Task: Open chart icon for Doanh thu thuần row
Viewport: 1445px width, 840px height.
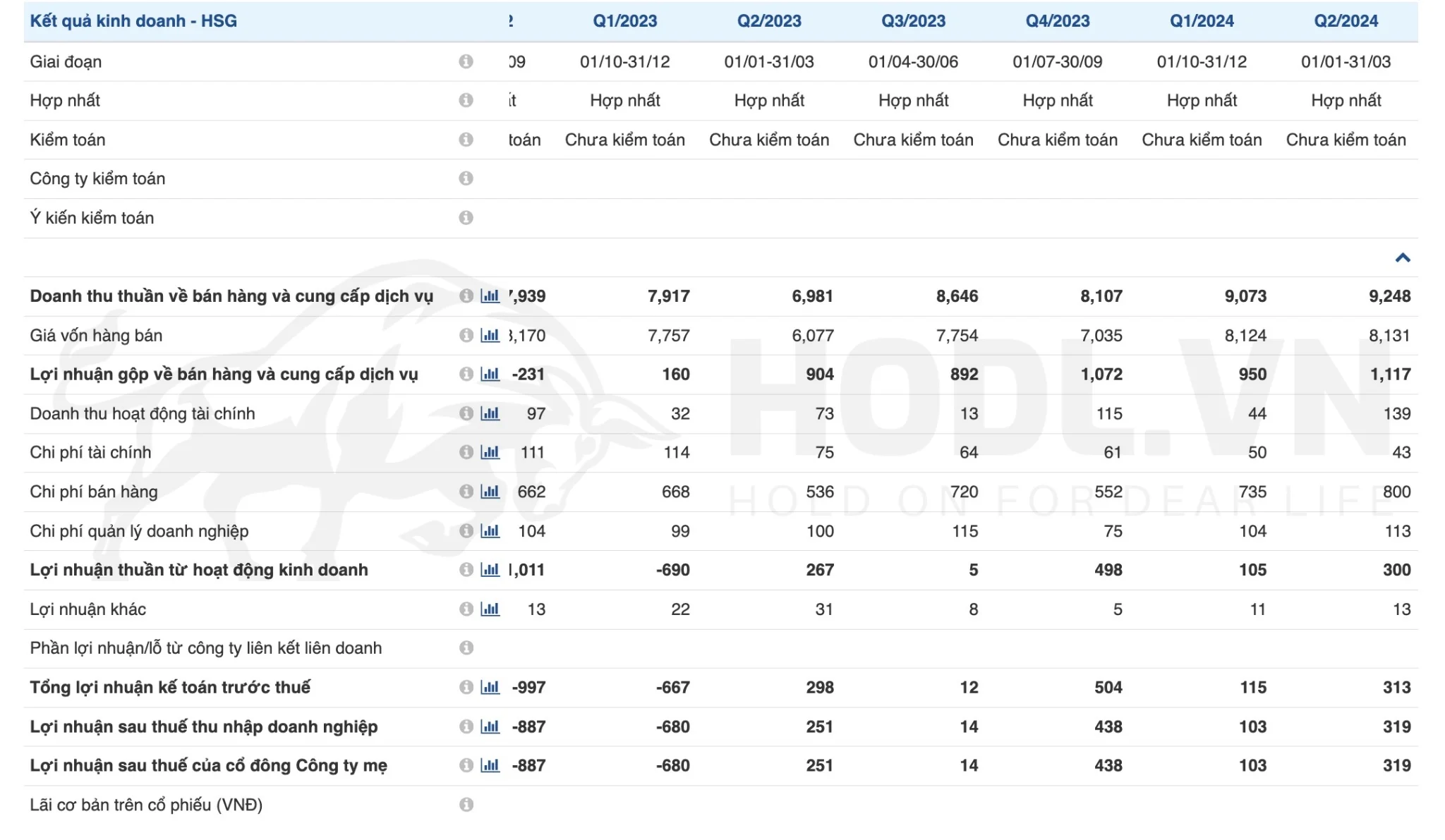Action: 490,296
